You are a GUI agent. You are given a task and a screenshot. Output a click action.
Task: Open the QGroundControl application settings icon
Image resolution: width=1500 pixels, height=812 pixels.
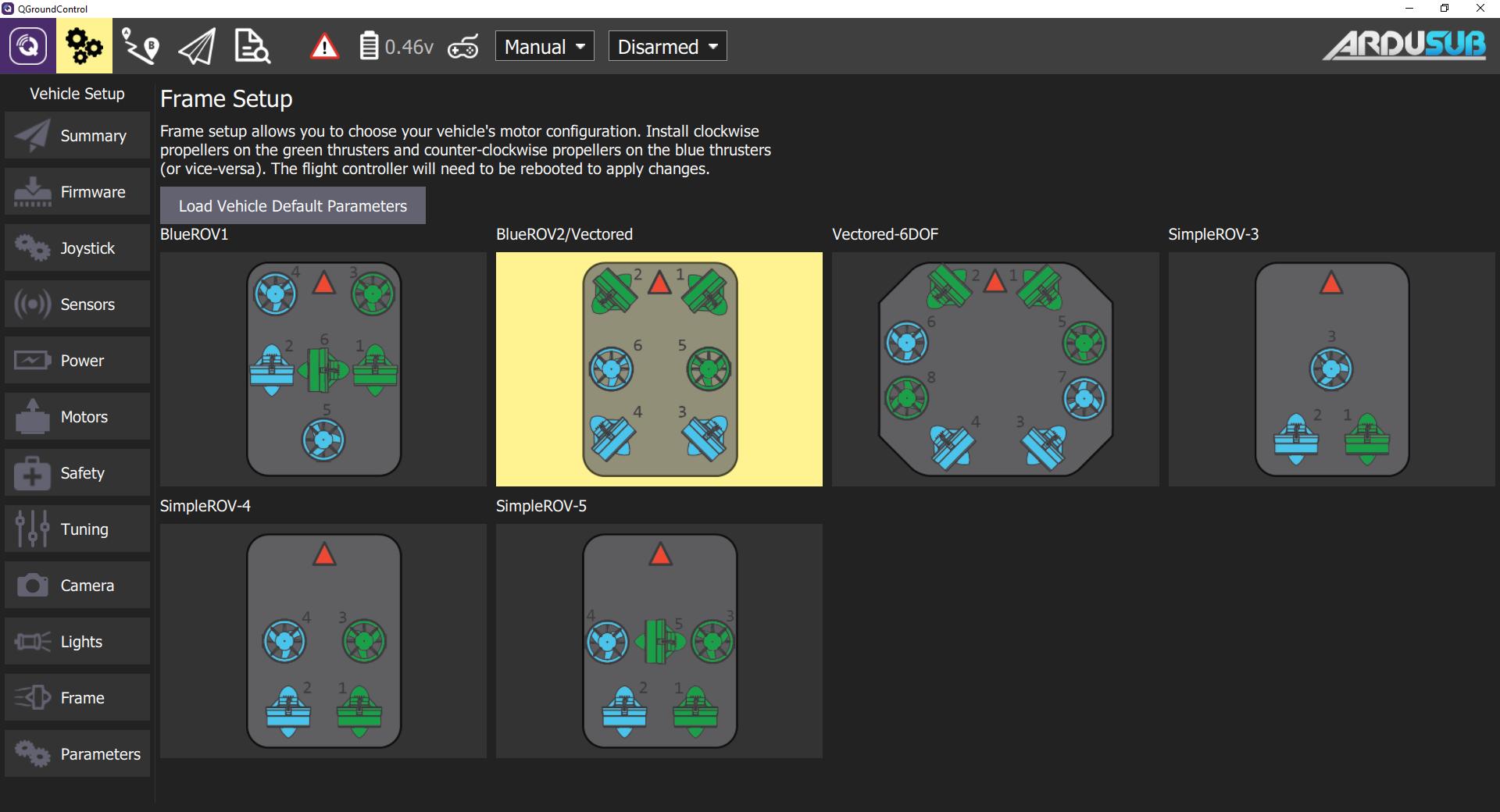click(x=28, y=46)
